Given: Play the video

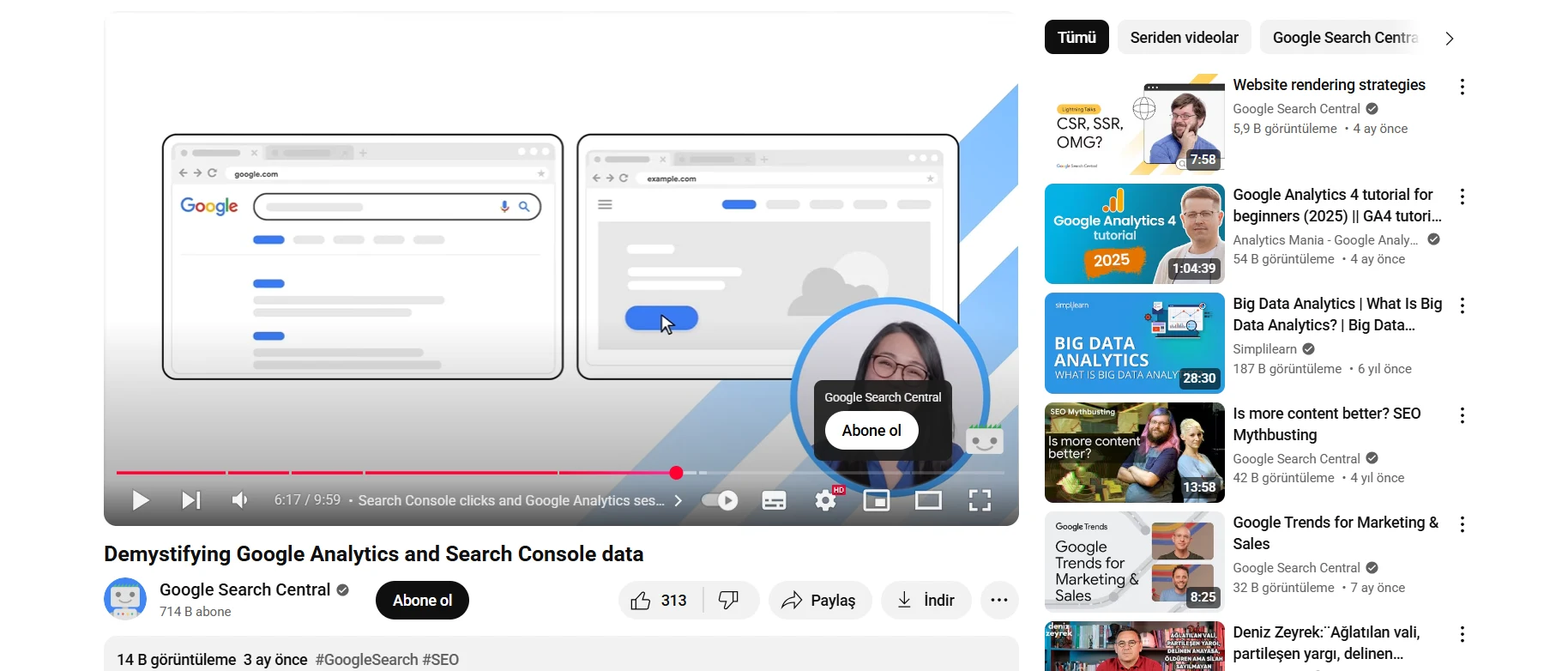Looking at the screenshot, I should click(140, 500).
